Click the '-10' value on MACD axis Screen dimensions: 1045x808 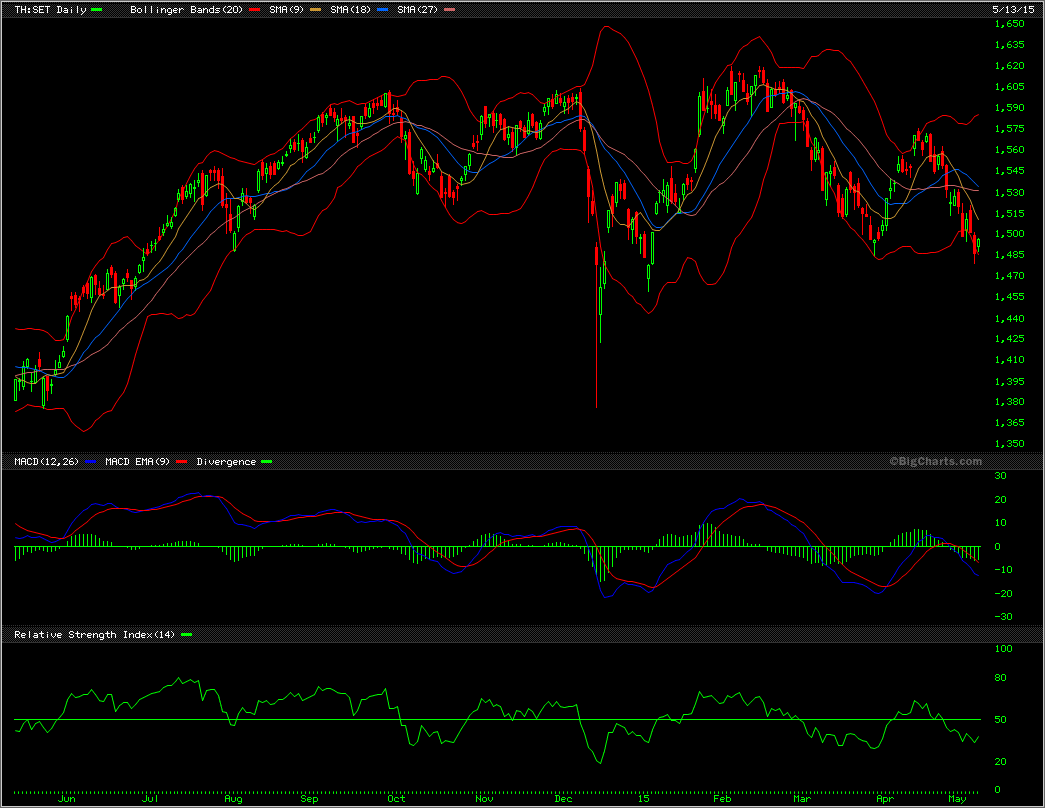pos(1004,569)
